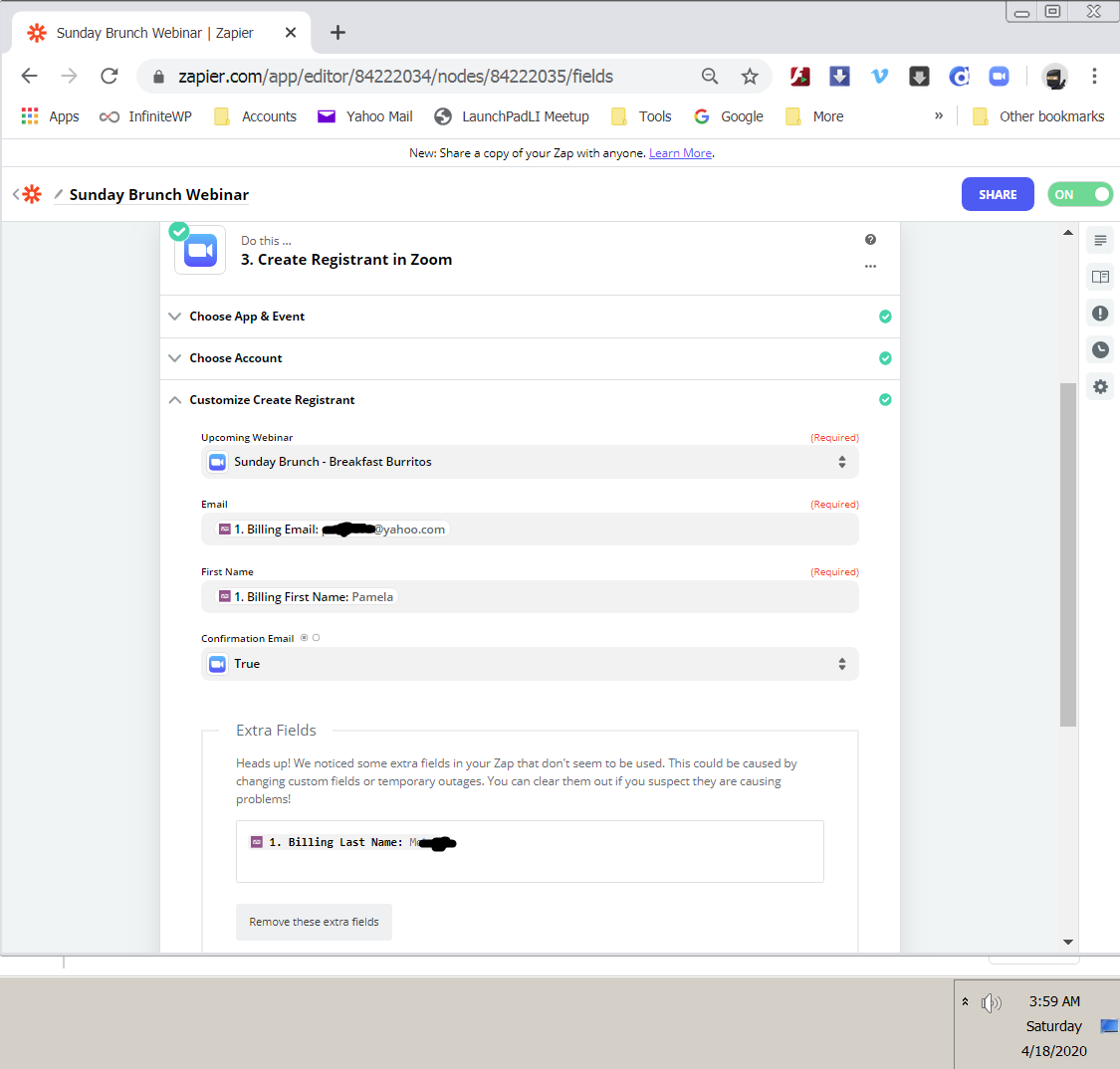Open the More bookmark folder

[x=814, y=116]
